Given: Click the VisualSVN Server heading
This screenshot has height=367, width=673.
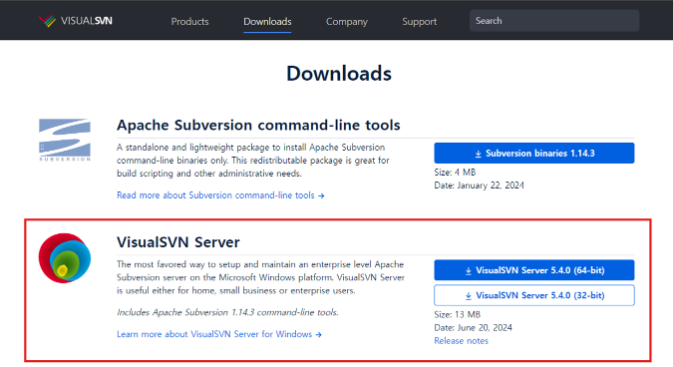Looking at the screenshot, I should [x=178, y=242].
